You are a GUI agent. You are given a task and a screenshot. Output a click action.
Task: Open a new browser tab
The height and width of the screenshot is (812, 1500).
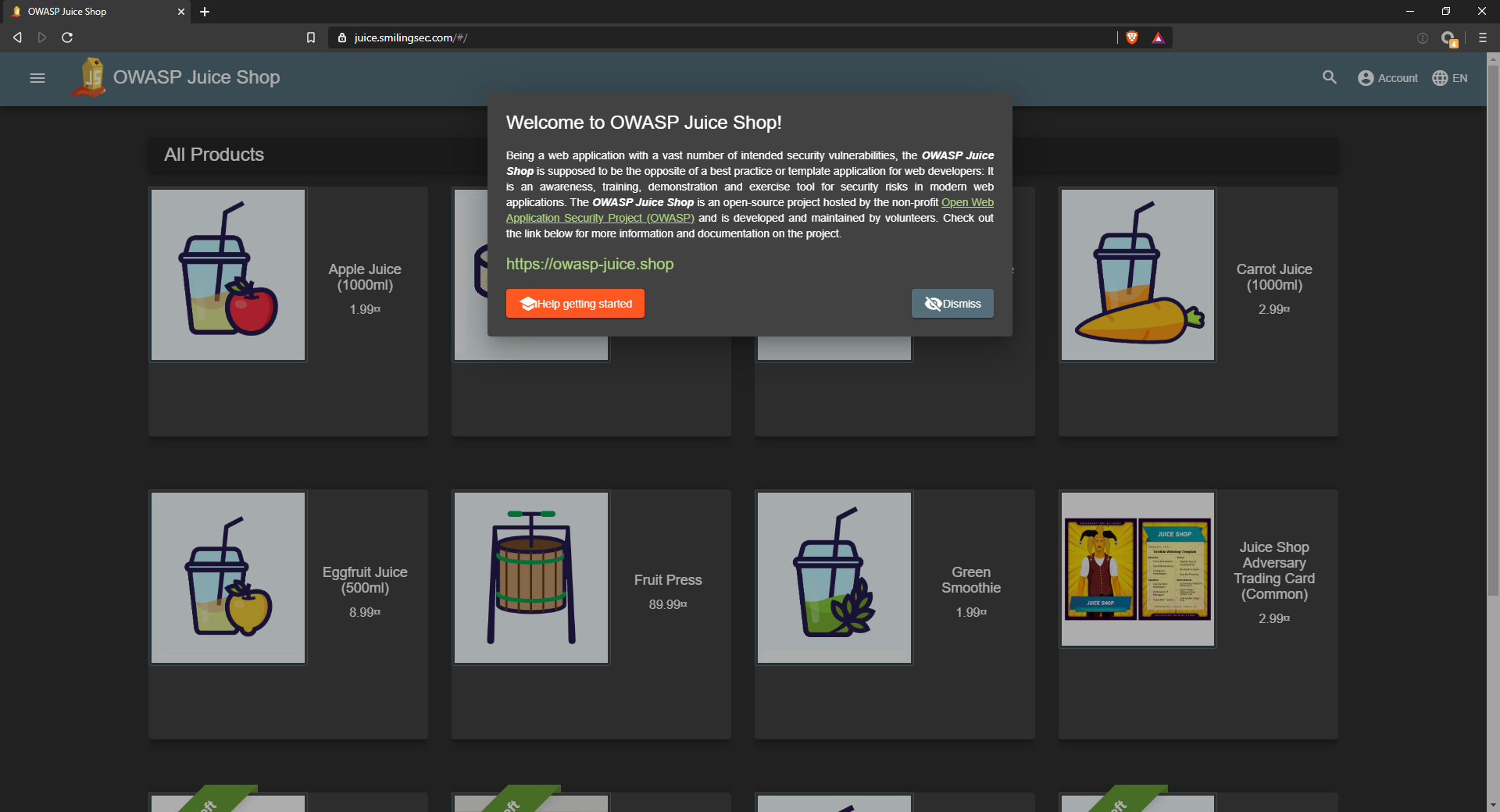tap(205, 12)
